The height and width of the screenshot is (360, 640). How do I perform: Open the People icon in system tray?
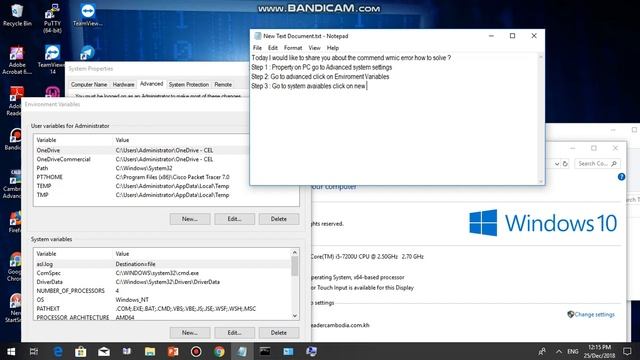tap(542, 351)
